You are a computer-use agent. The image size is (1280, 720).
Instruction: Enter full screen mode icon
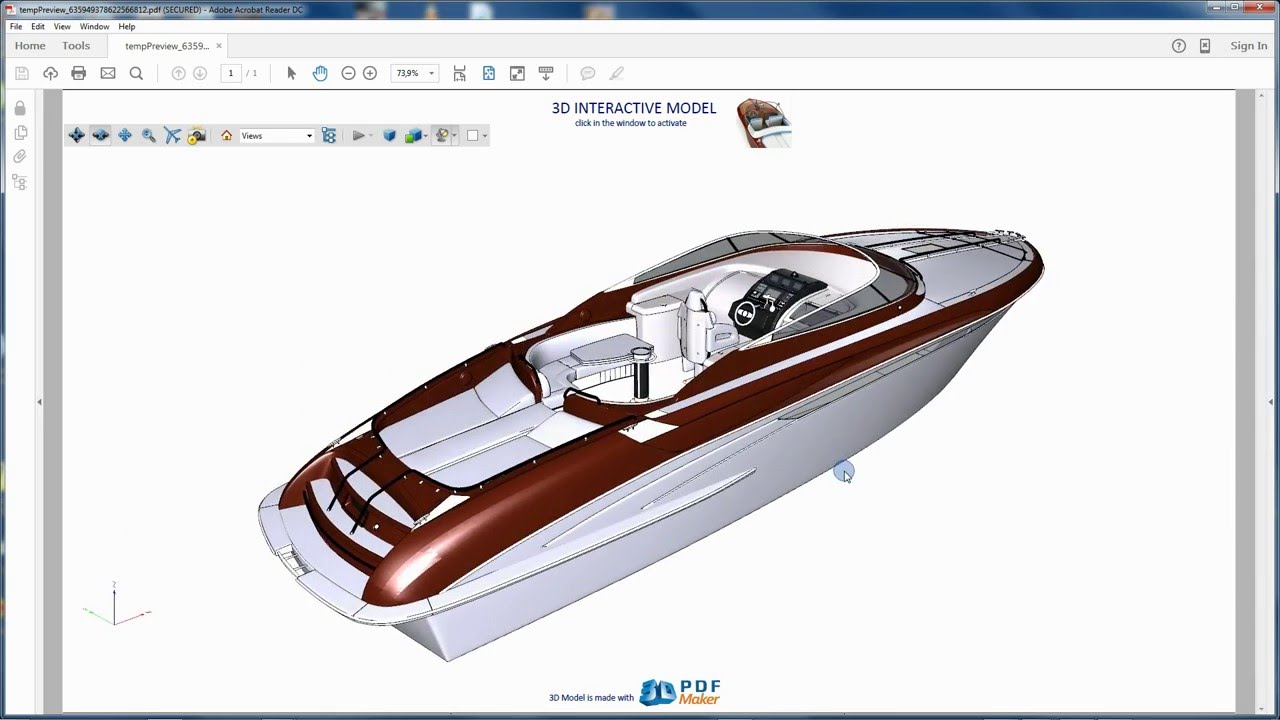pyautogui.click(x=517, y=73)
